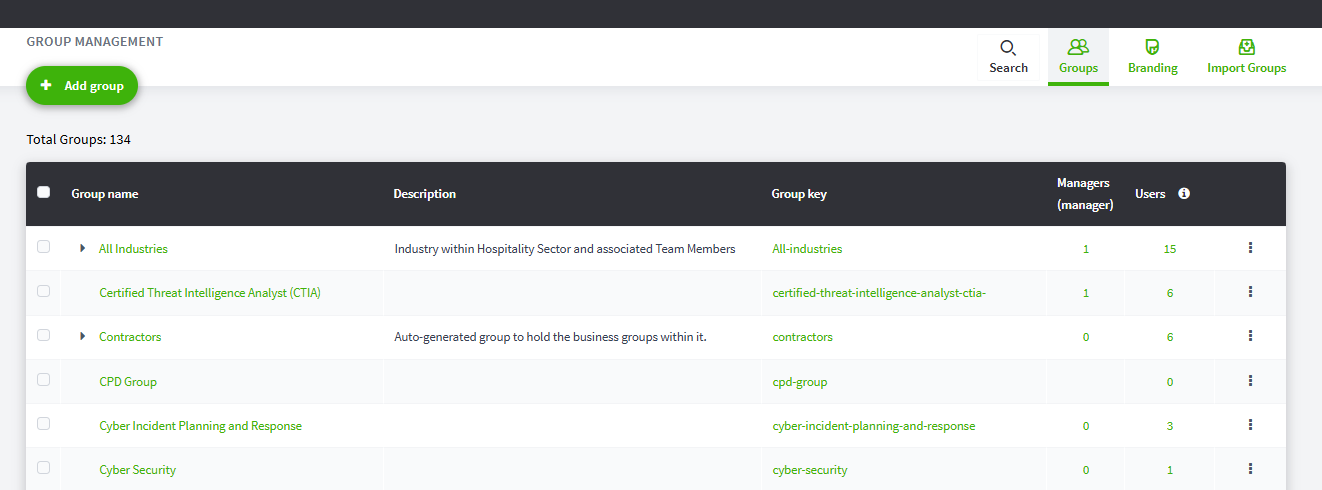Click the Contractors auto-generated description text
Image resolution: width=1322 pixels, height=490 pixels.
coord(551,337)
